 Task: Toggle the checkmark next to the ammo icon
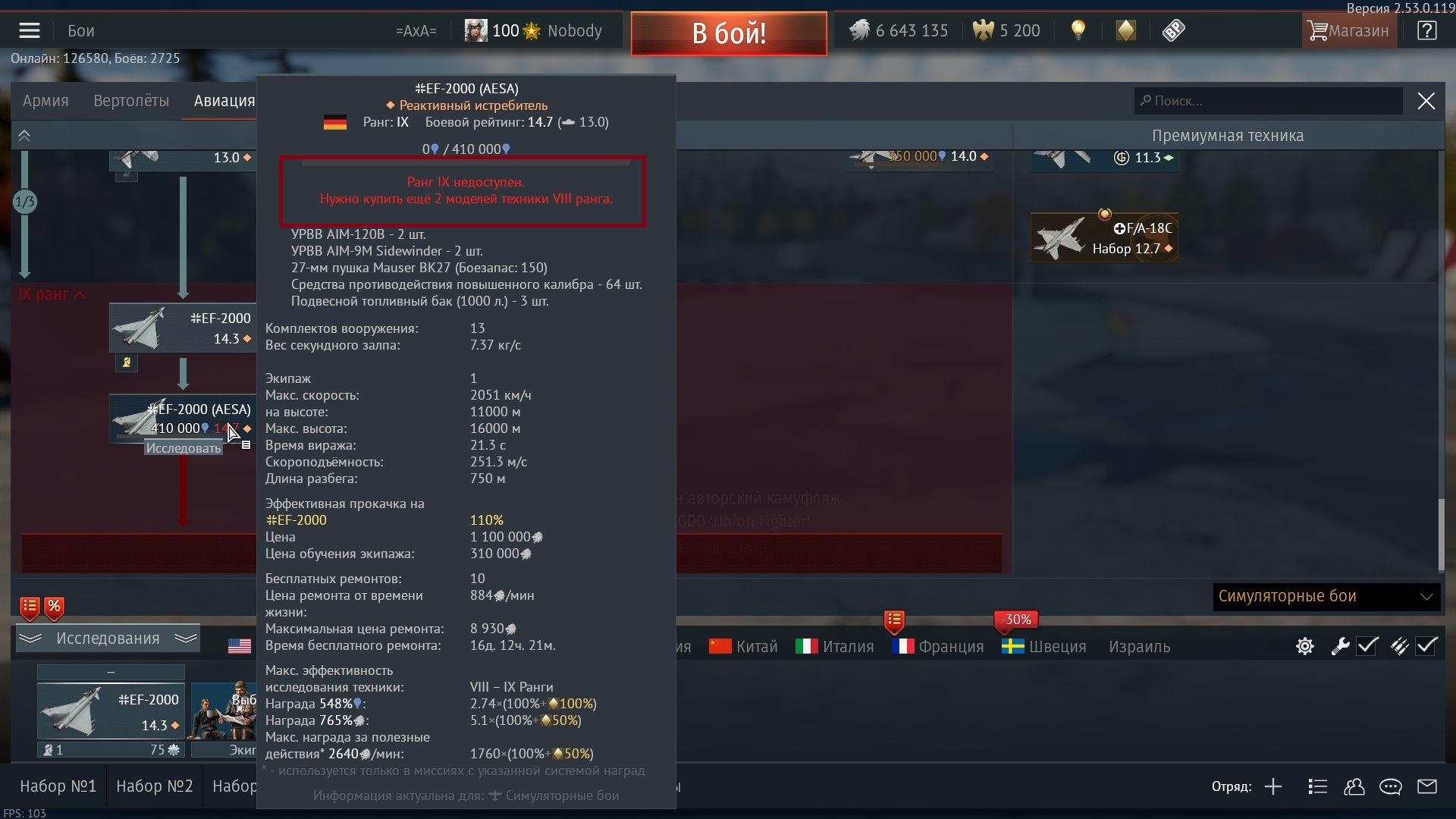tap(1426, 646)
